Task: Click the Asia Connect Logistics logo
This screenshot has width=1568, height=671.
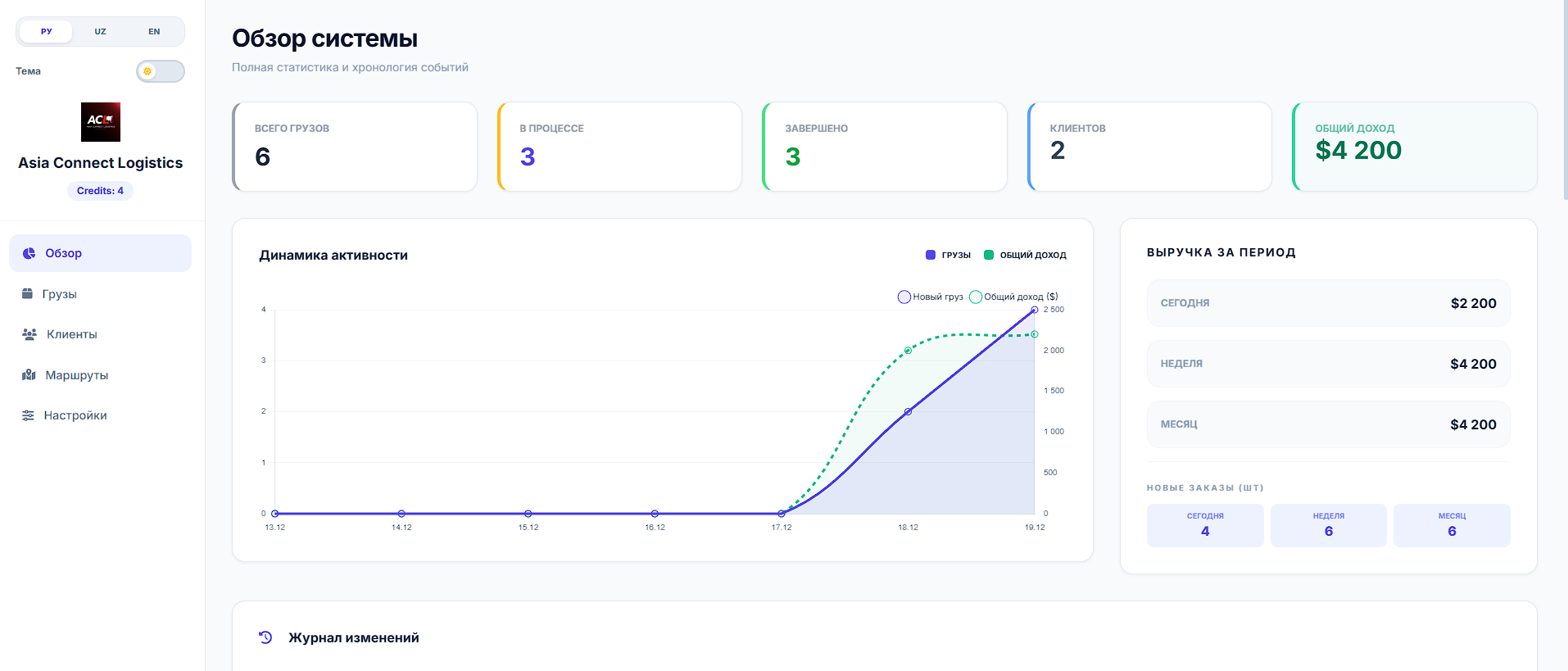Action: pos(100,122)
